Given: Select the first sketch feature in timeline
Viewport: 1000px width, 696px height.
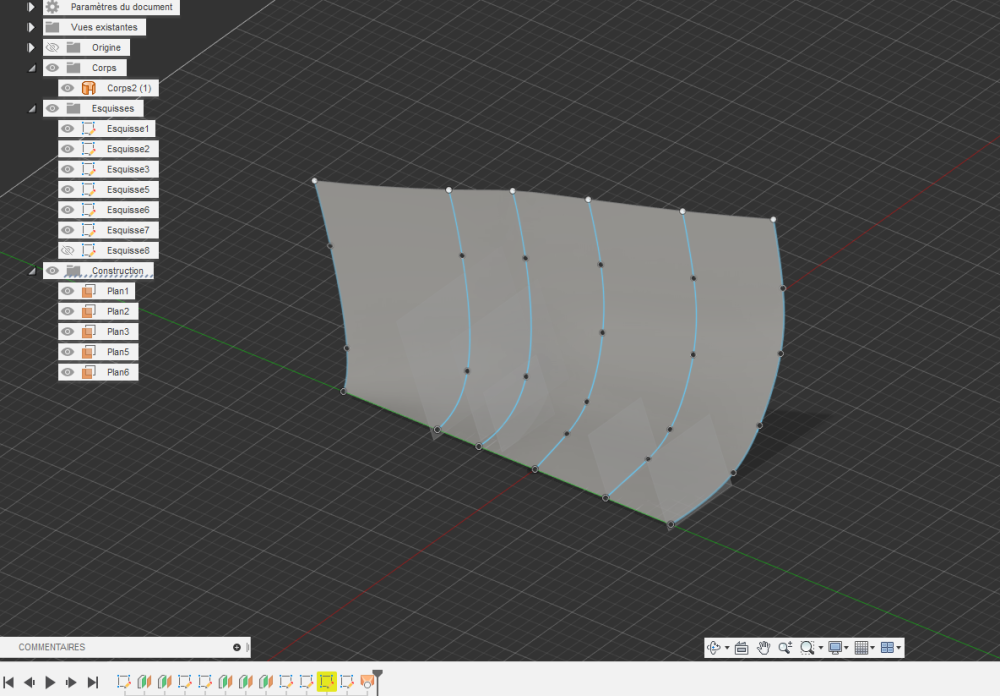Looking at the screenshot, I should [x=124, y=682].
